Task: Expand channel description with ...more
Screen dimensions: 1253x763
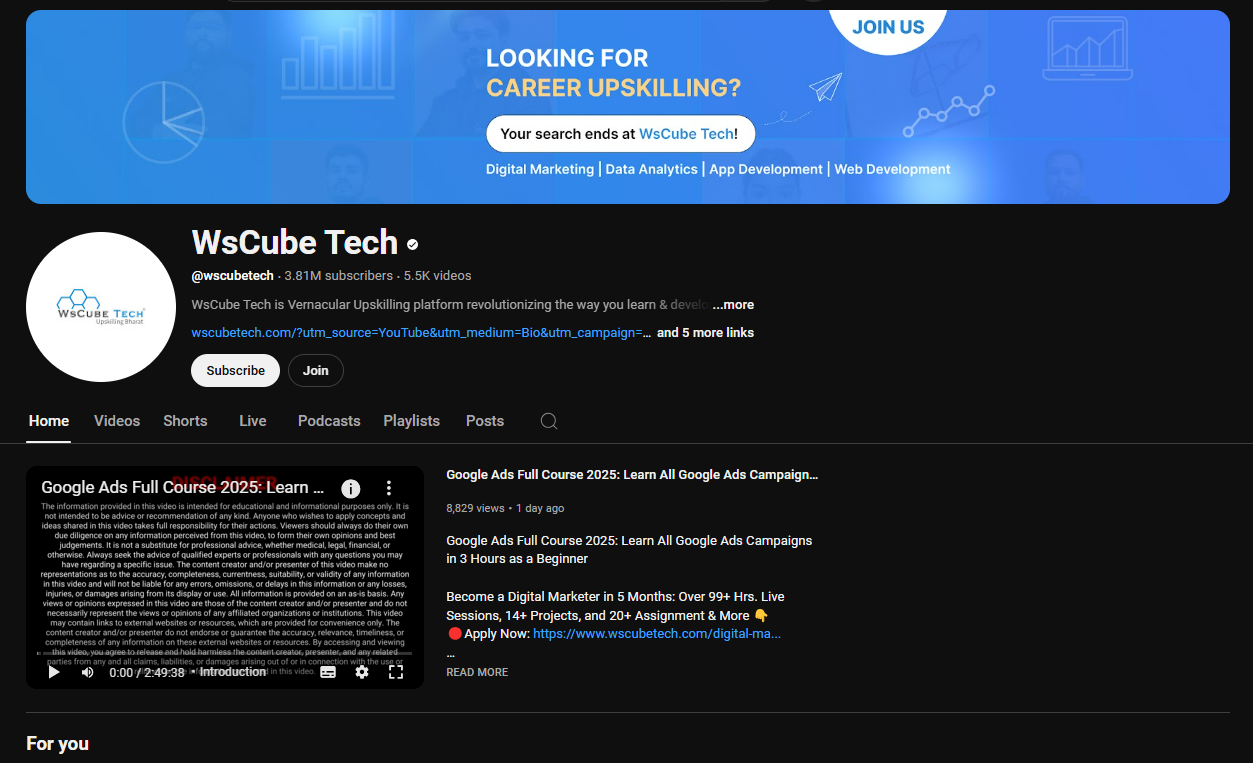Action: point(733,305)
